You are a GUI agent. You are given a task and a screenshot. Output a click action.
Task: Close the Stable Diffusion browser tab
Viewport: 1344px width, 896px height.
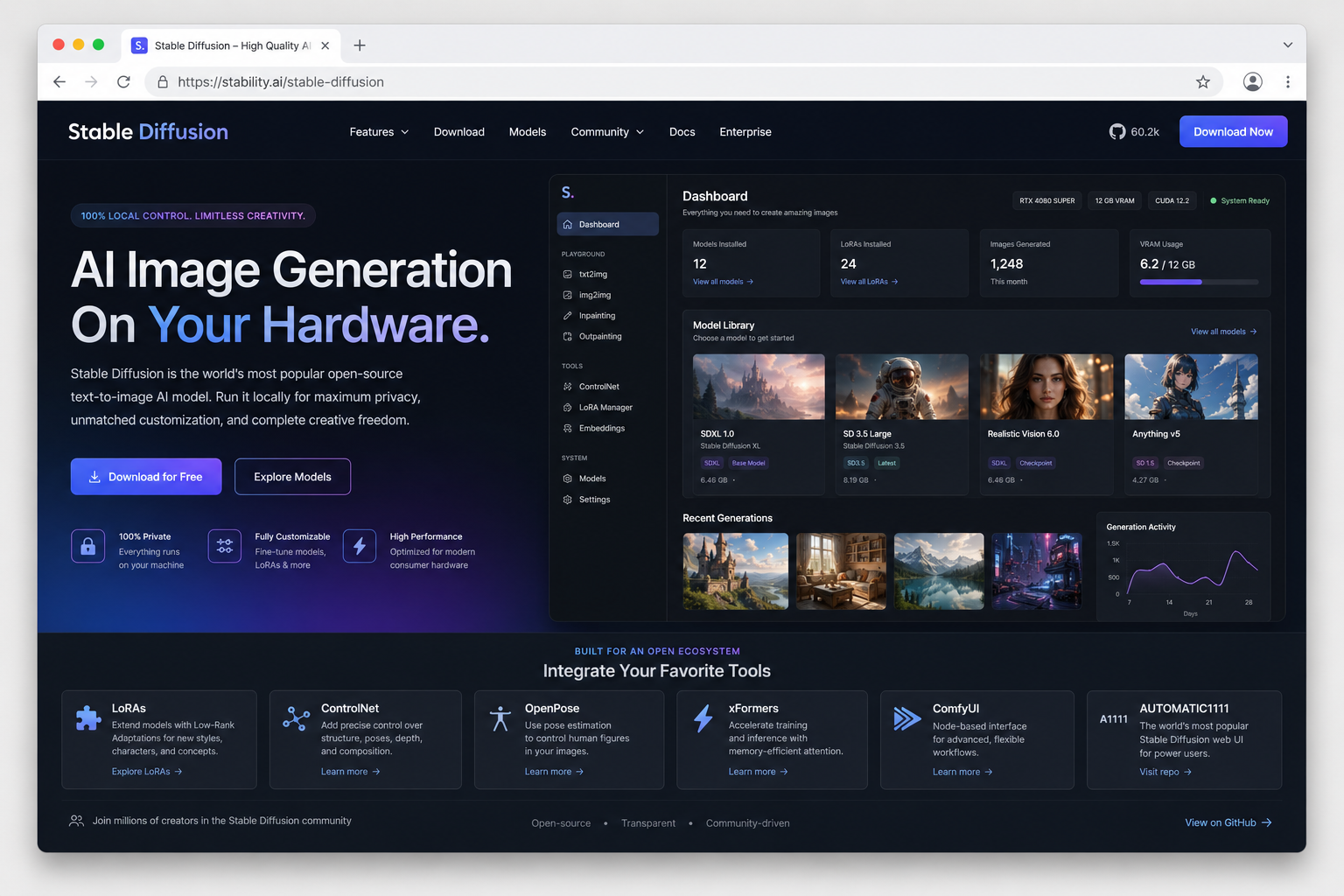[325, 45]
